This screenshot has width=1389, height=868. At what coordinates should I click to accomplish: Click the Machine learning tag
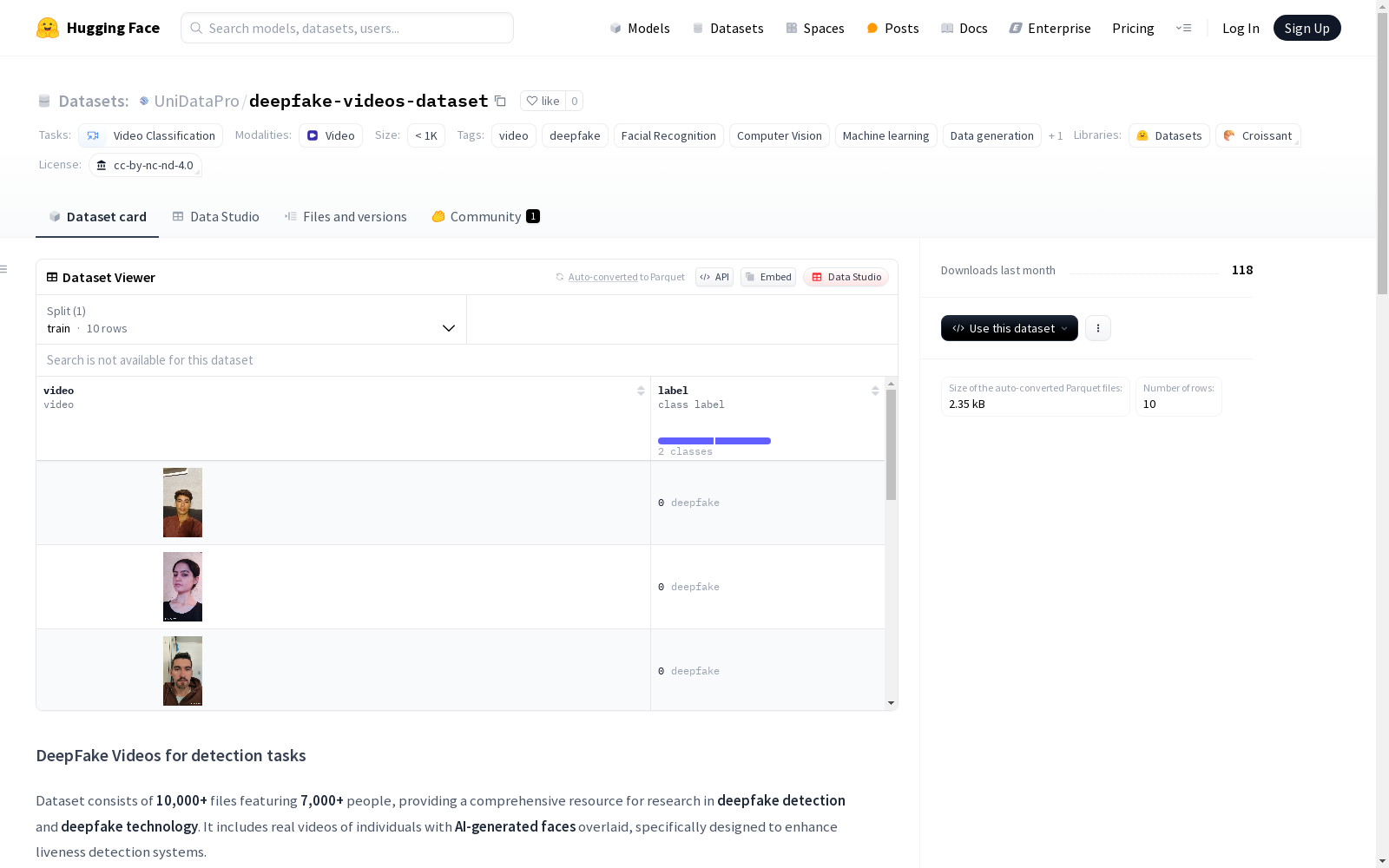click(885, 135)
